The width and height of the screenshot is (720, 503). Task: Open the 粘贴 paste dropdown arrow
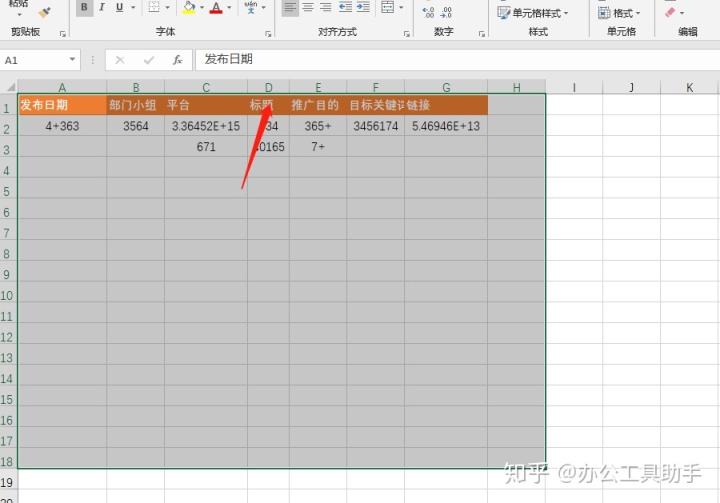pos(20,15)
